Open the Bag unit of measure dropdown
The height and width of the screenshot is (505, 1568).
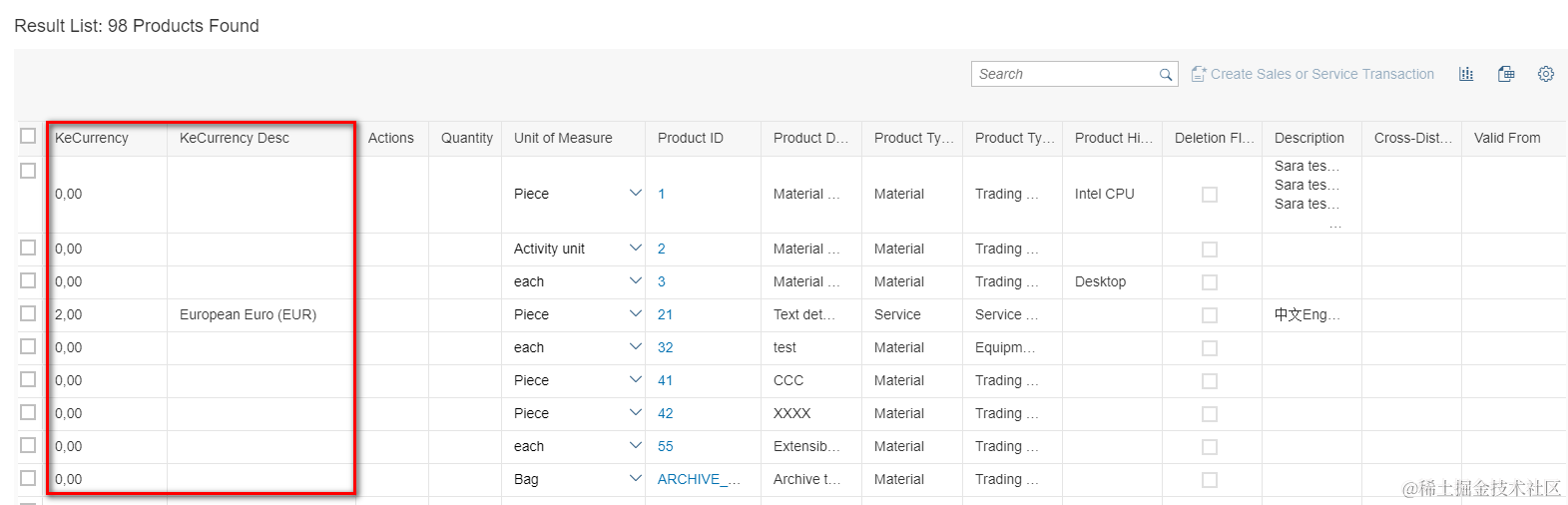(635, 479)
